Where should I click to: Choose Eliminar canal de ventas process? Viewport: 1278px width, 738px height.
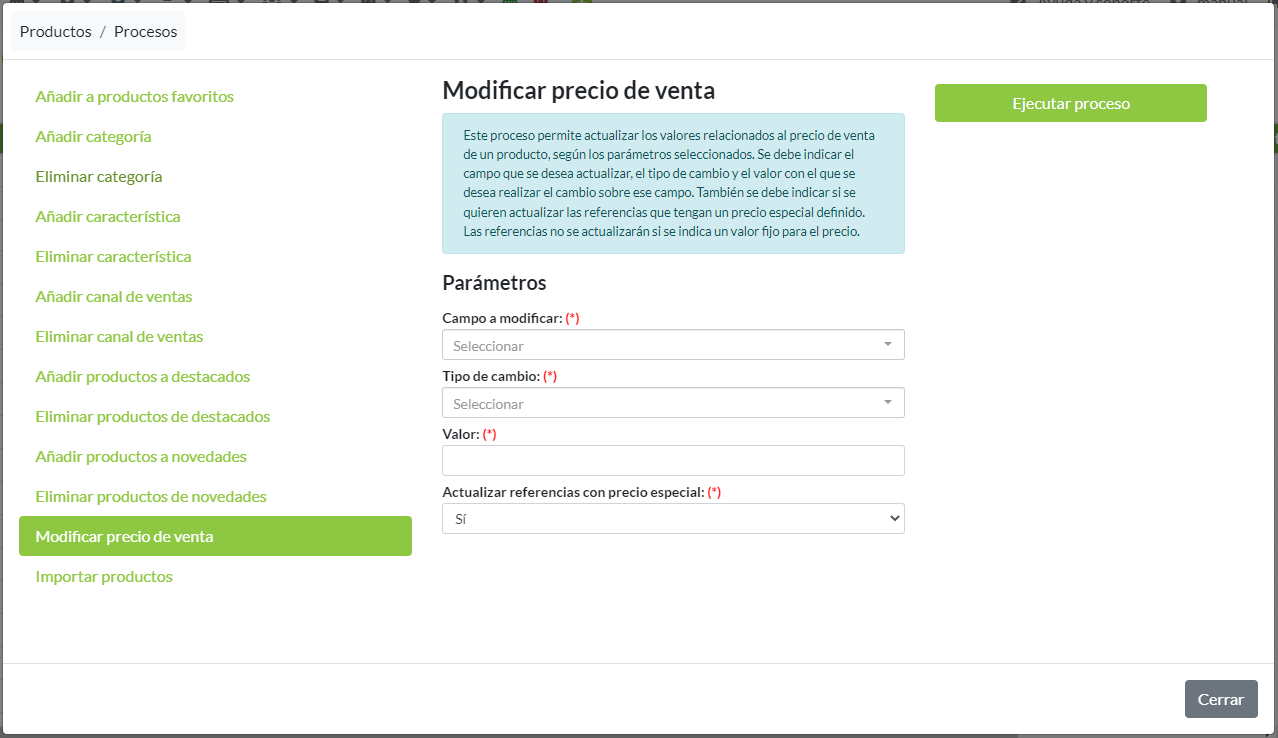tap(119, 336)
